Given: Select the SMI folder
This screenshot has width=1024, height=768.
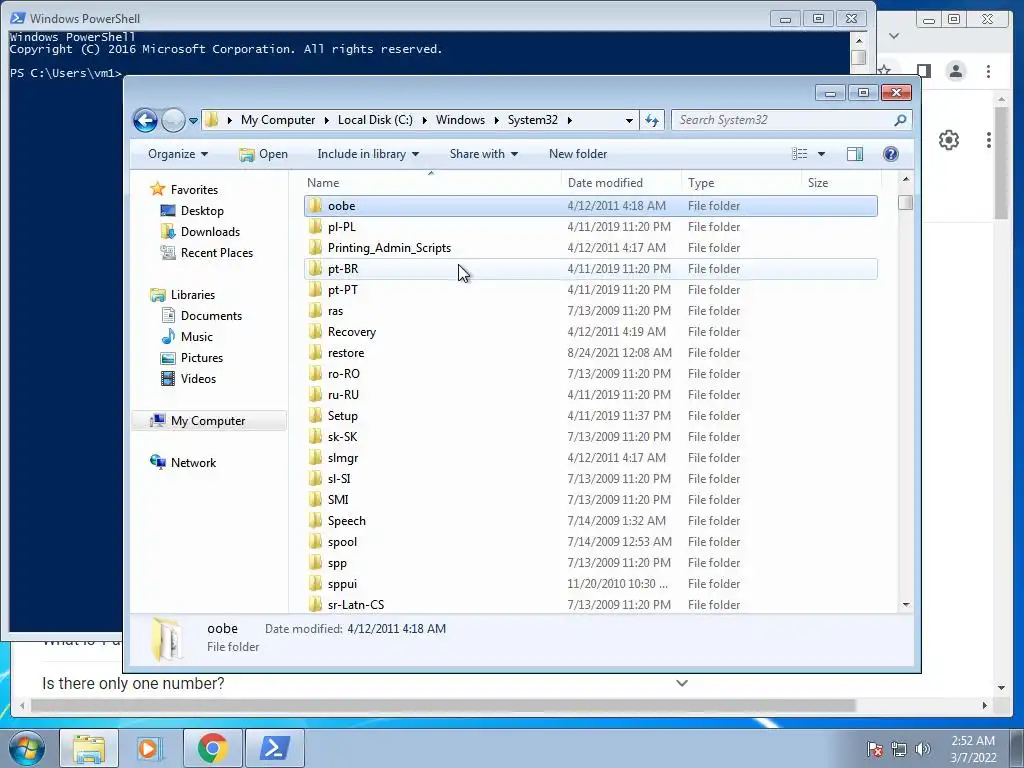Looking at the screenshot, I should (x=590, y=500).
